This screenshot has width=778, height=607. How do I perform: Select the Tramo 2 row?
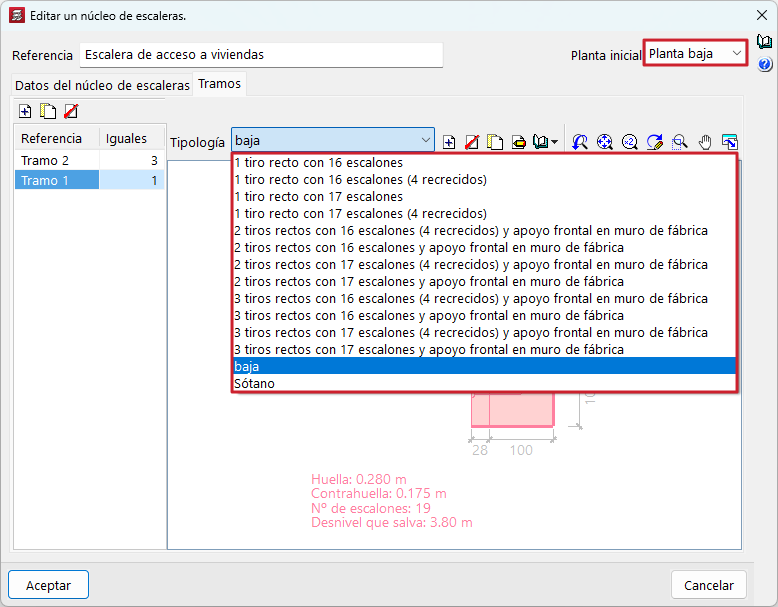[x=89, y=160]
